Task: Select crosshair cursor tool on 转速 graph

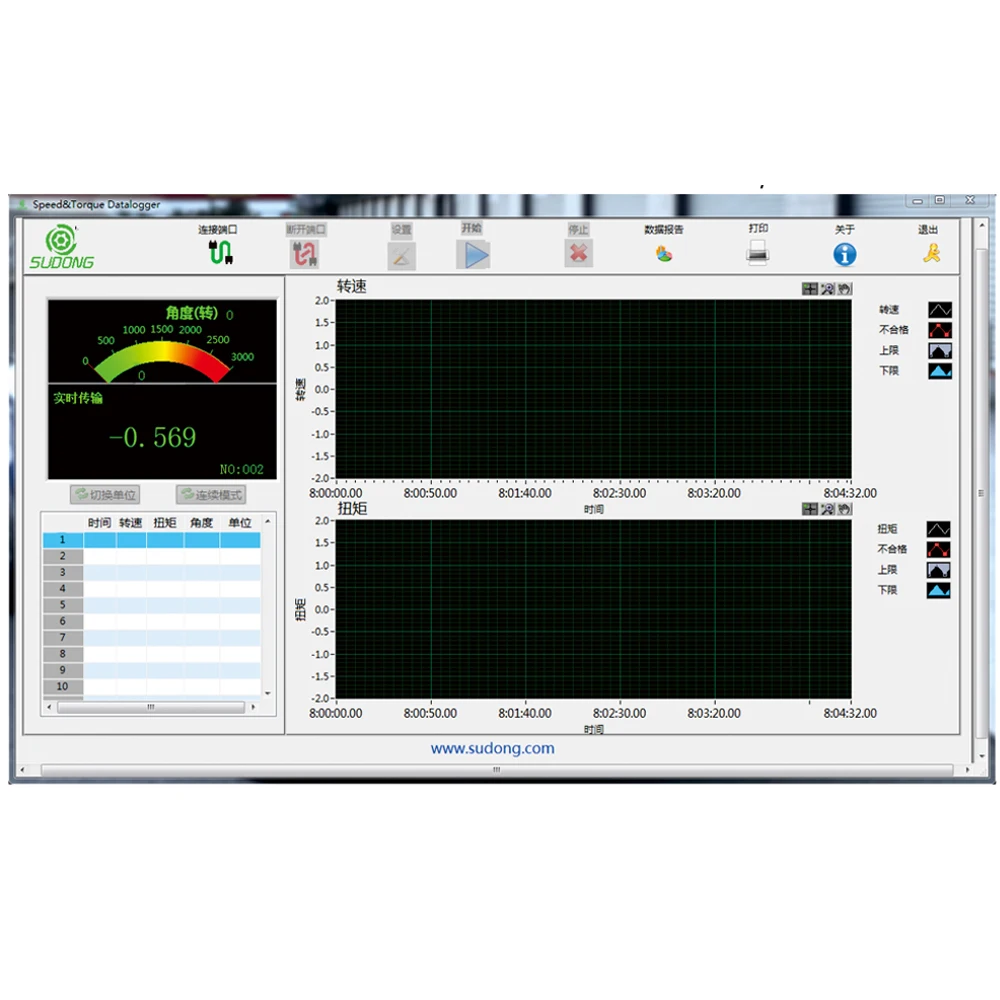Action: pos(809,289)
